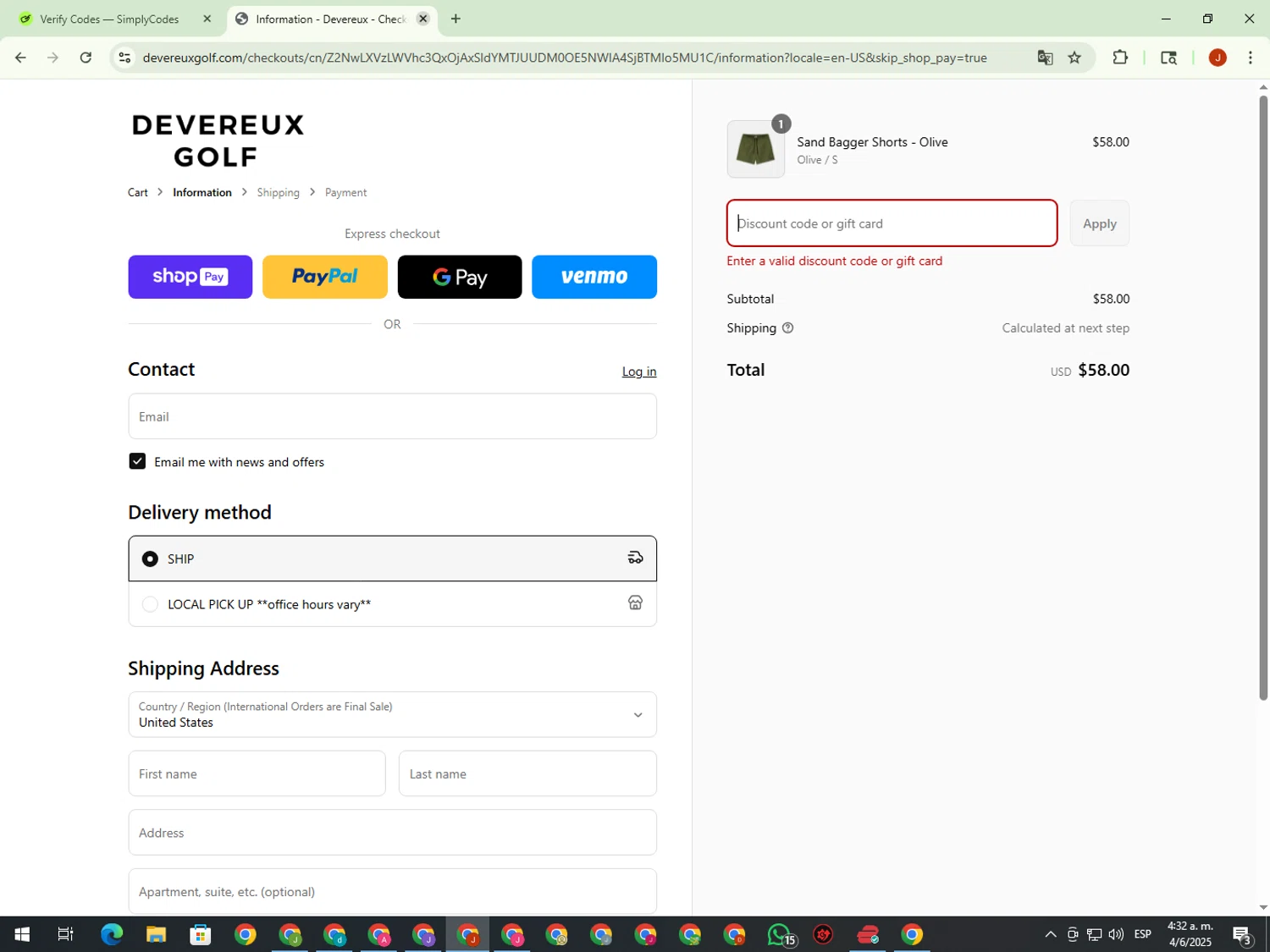
Task: Click the Email input field
Action: point(392,416)
